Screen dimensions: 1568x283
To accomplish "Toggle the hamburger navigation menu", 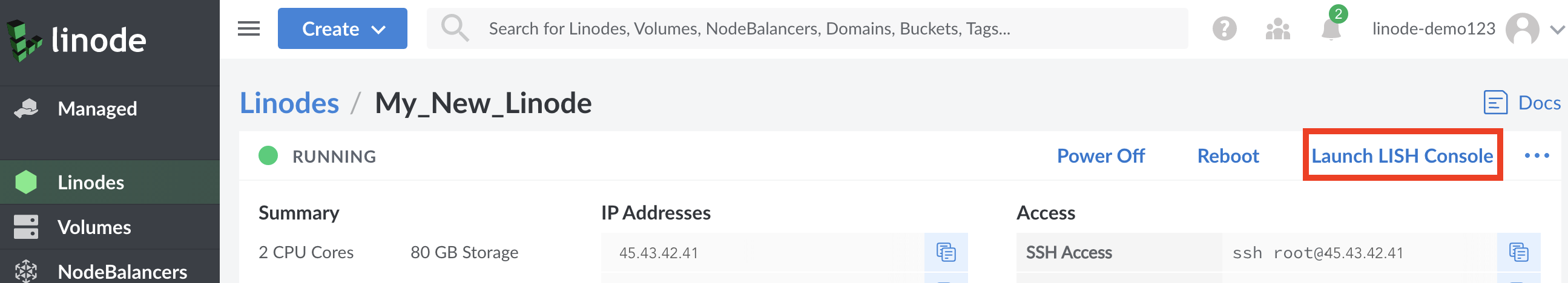I will (248, 28).
